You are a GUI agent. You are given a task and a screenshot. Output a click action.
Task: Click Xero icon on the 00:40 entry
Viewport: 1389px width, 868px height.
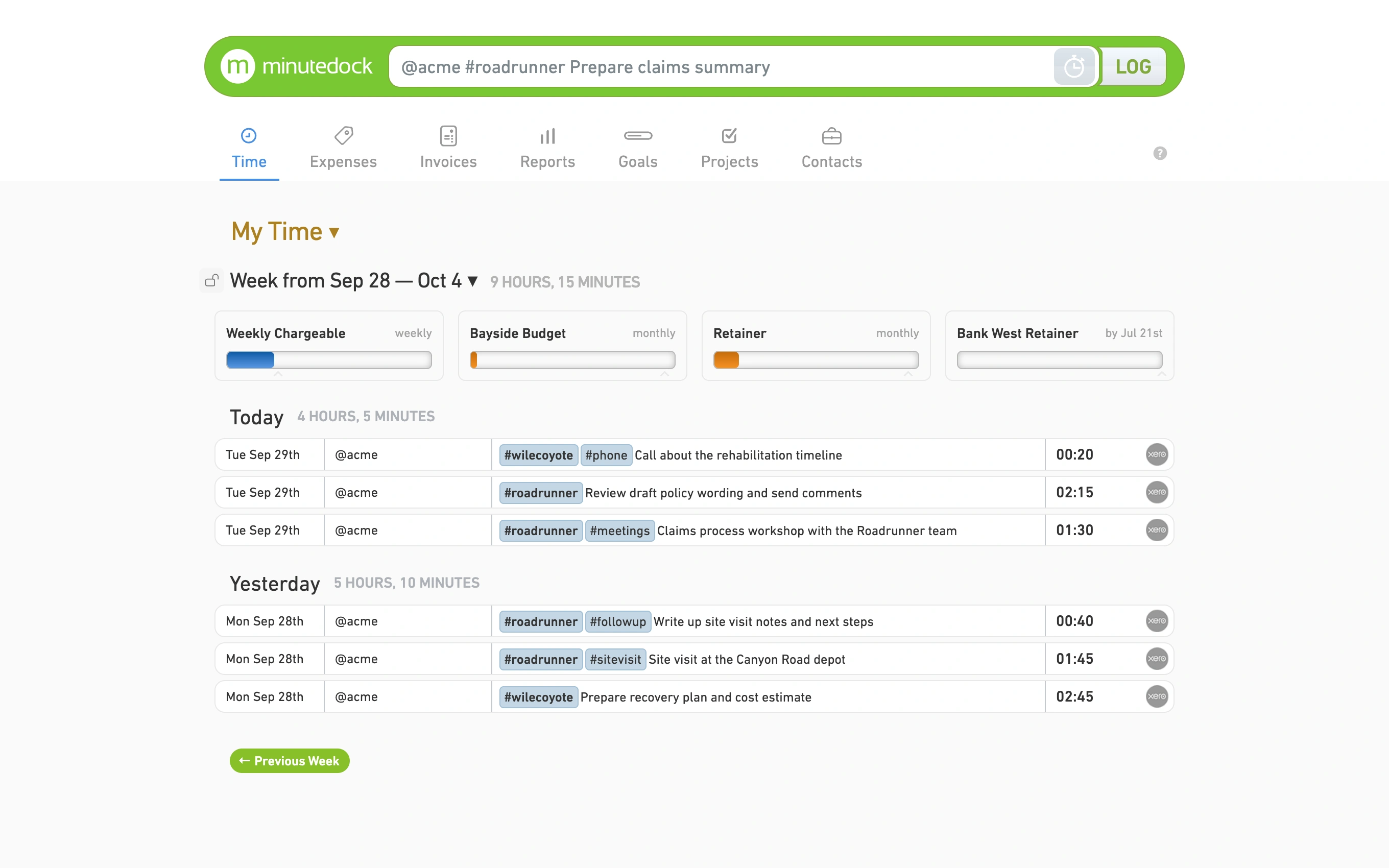[x=1157, y=621]
